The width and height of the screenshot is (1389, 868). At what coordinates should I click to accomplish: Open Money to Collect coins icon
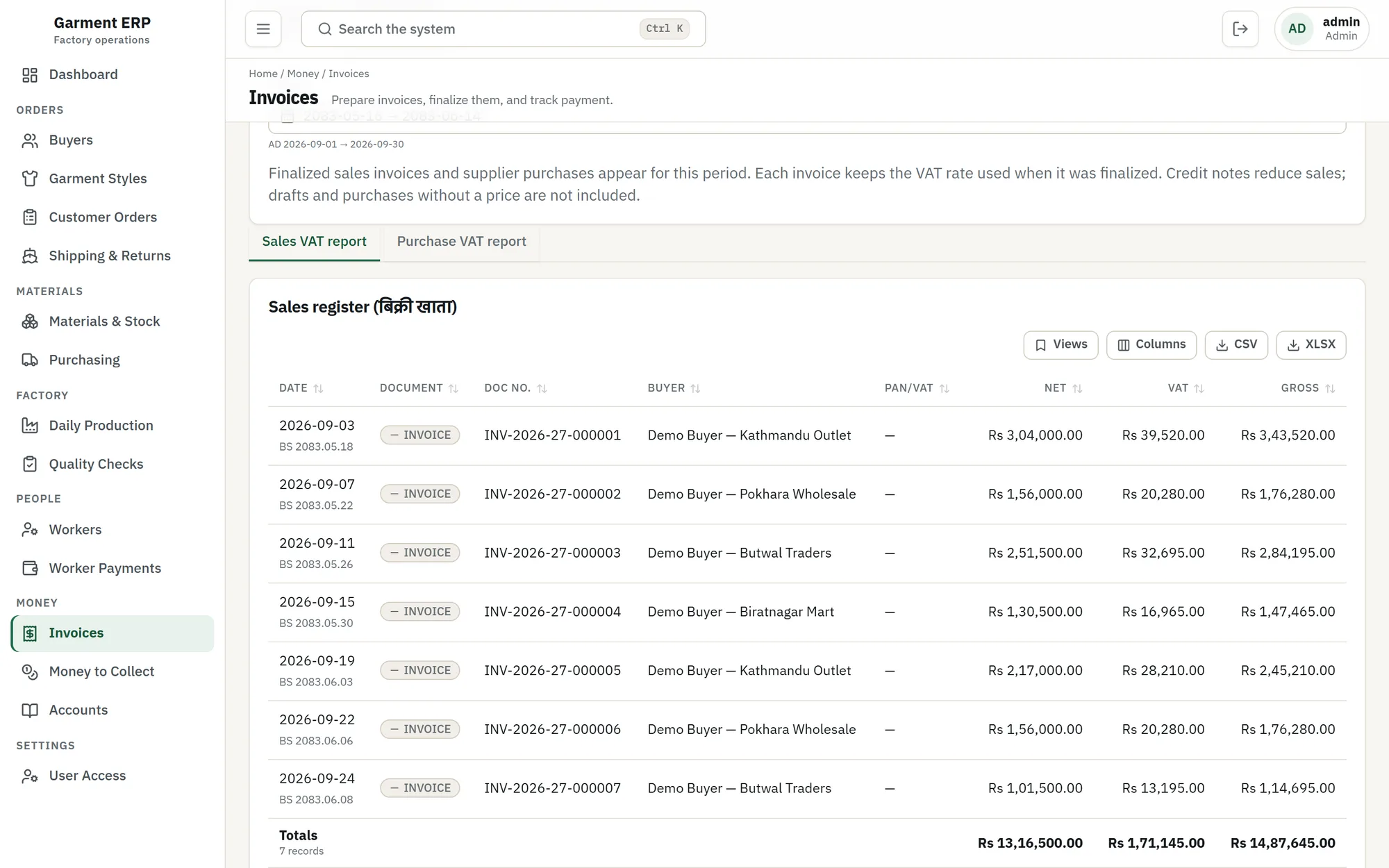[30, 672]
